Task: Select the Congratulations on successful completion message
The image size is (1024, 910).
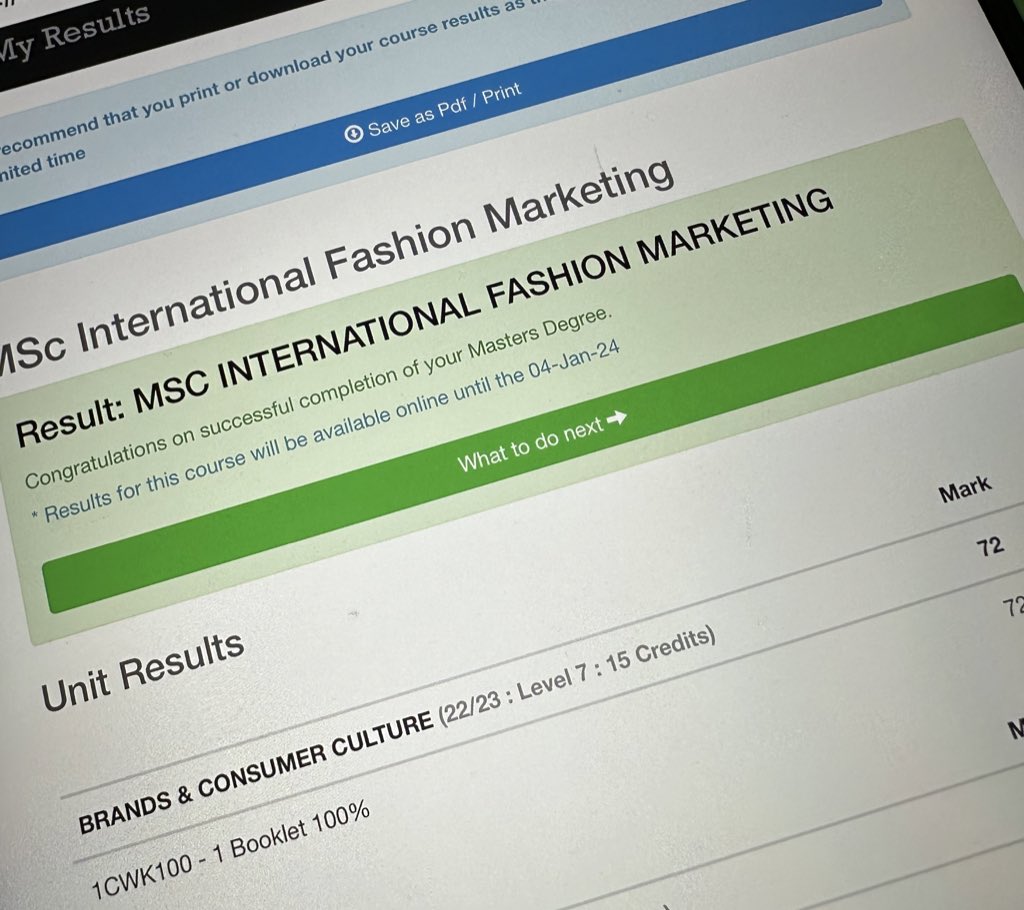Action: [x=319, y=398]
